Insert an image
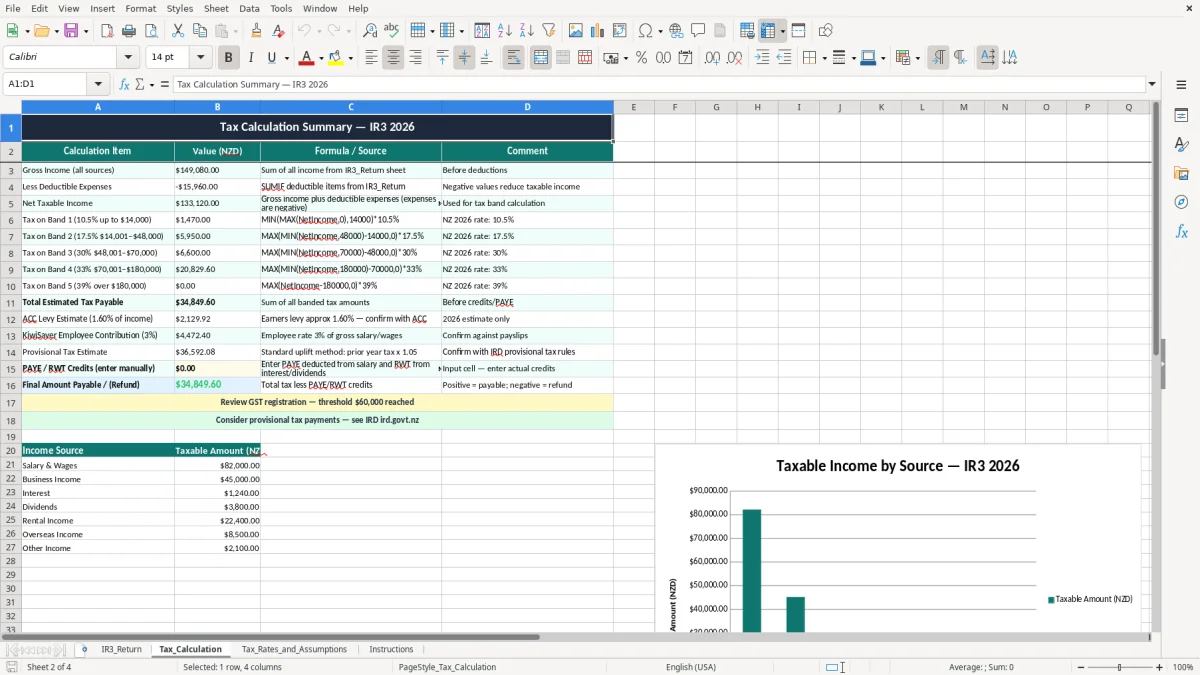 pyautogui.click(x=576, y=31)
